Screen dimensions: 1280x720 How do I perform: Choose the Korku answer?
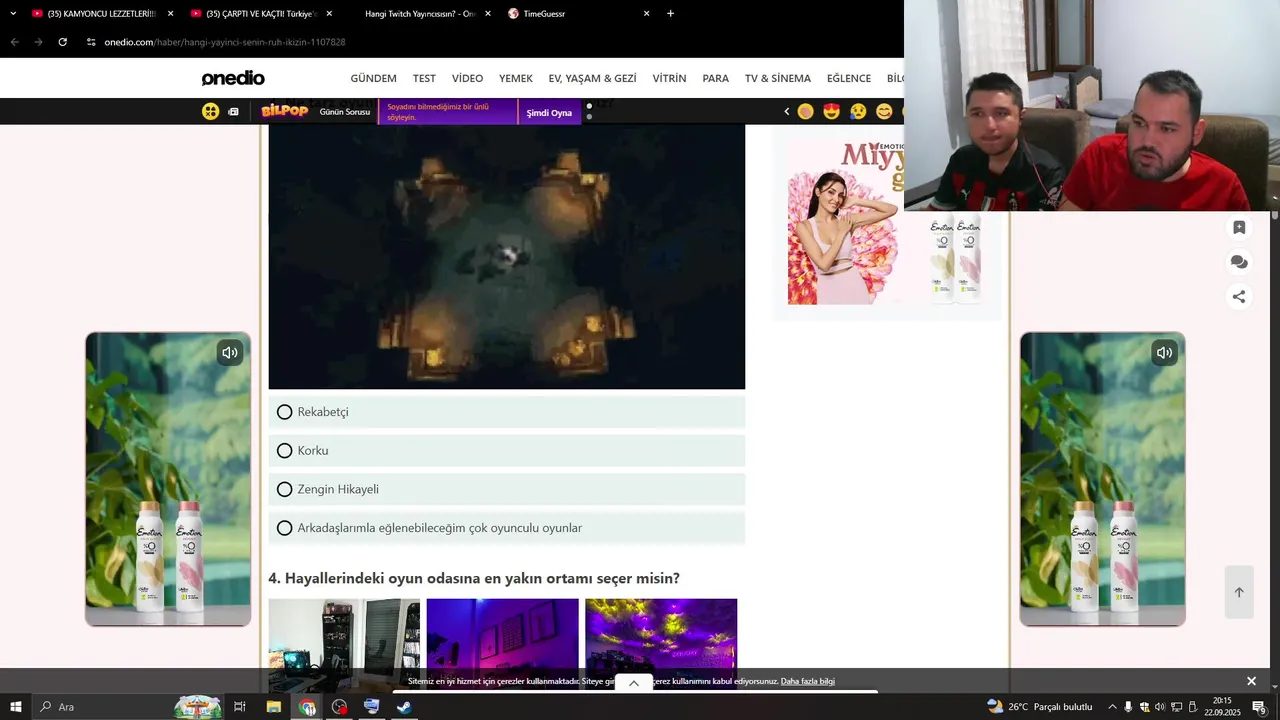(x=506, y=450)
